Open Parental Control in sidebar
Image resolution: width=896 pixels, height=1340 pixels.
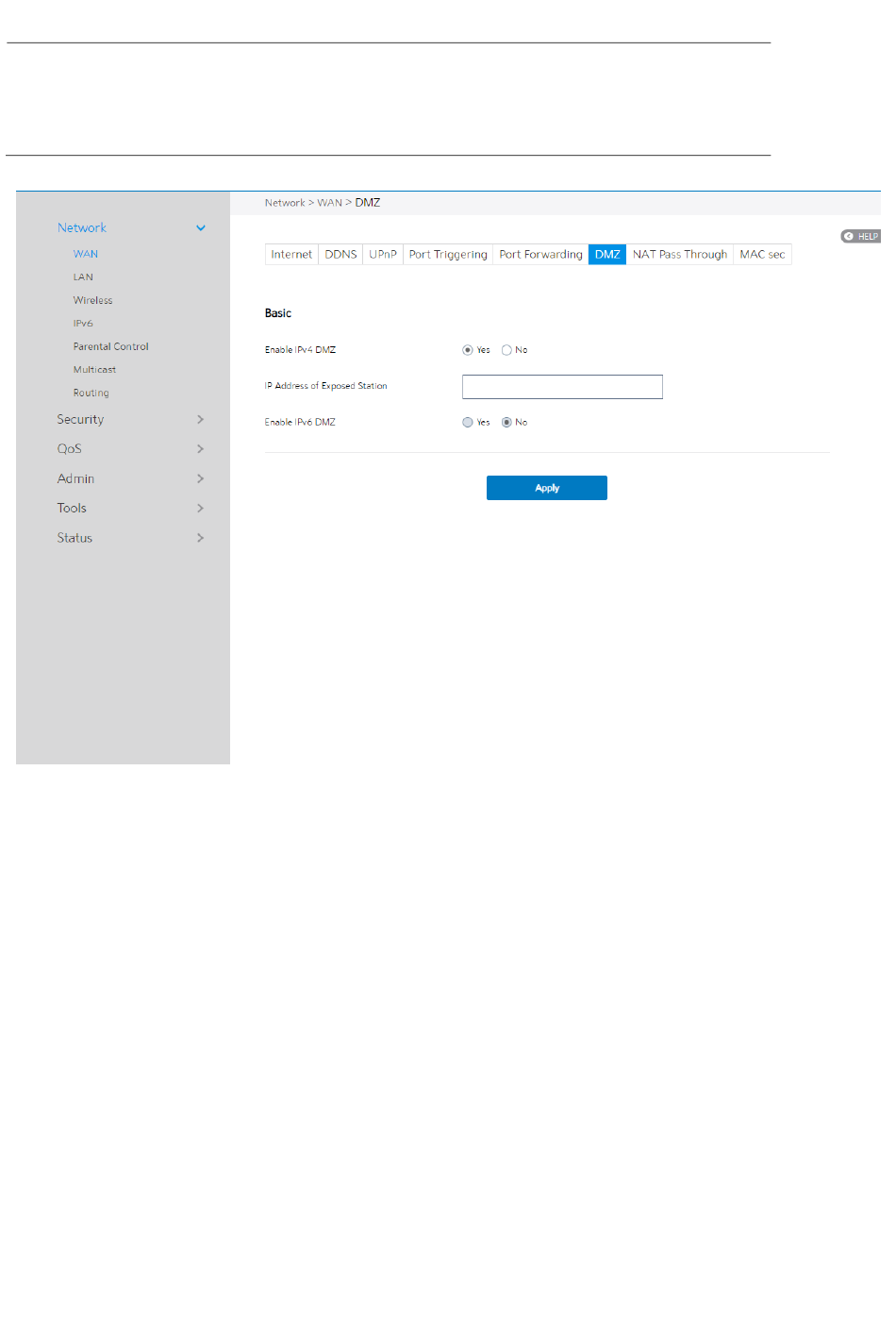click(x=111, y=347)
